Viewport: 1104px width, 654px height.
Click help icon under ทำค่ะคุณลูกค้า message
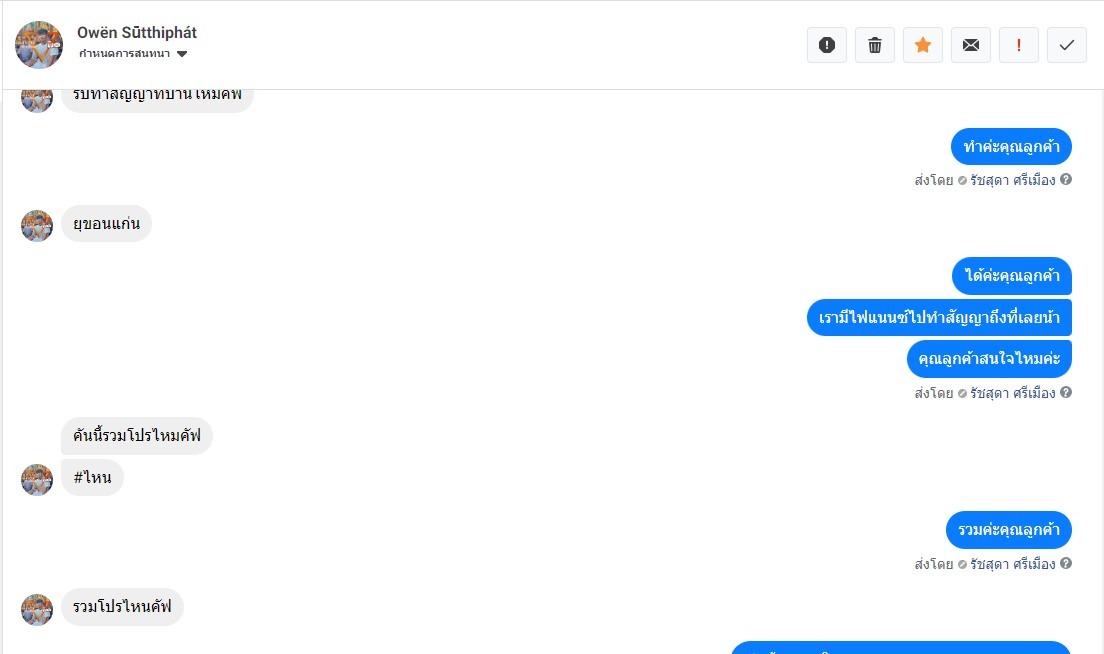pyautogui.click(x=1066, y=180)
